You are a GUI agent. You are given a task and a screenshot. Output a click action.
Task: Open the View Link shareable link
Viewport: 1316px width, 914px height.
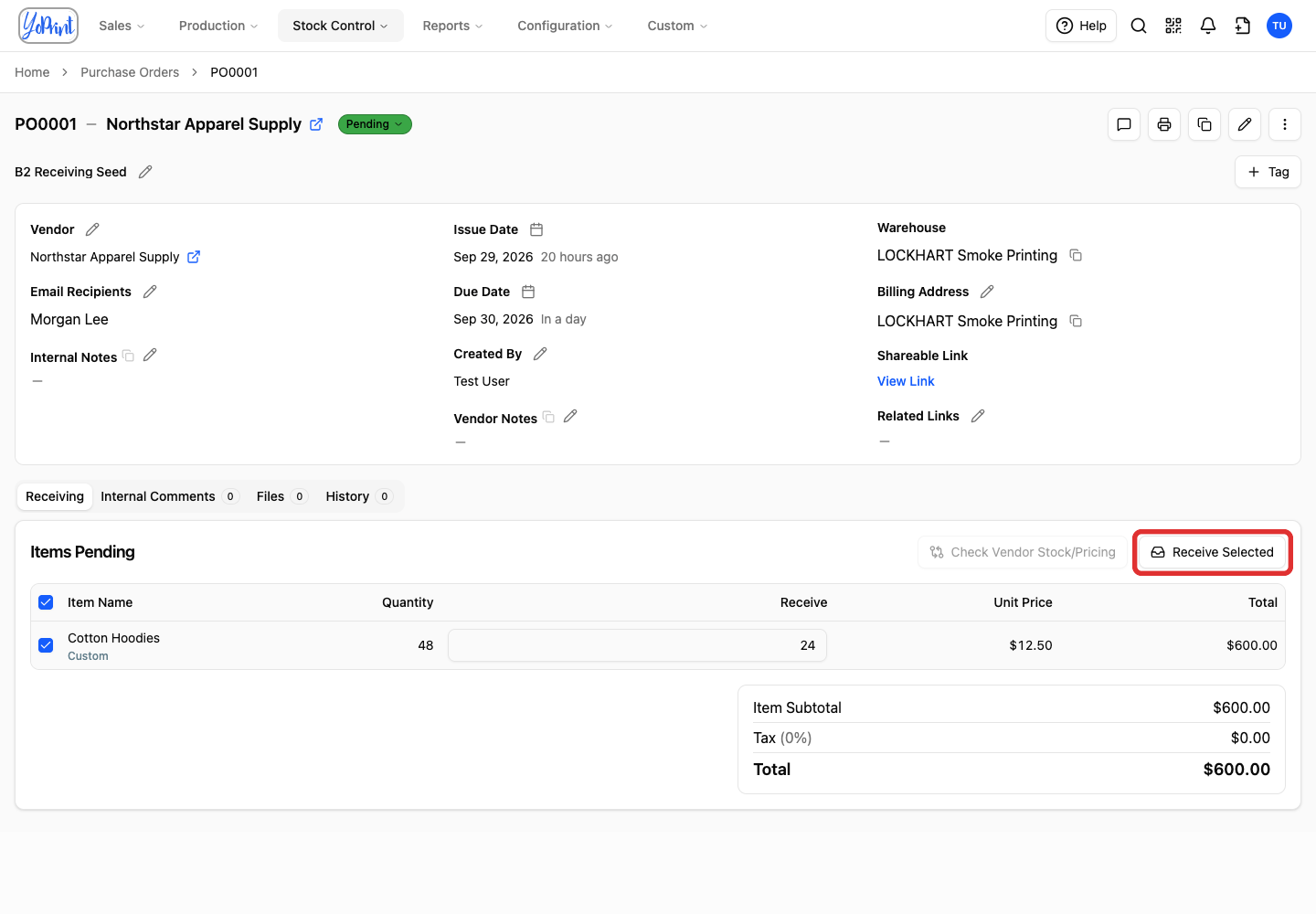906,381
